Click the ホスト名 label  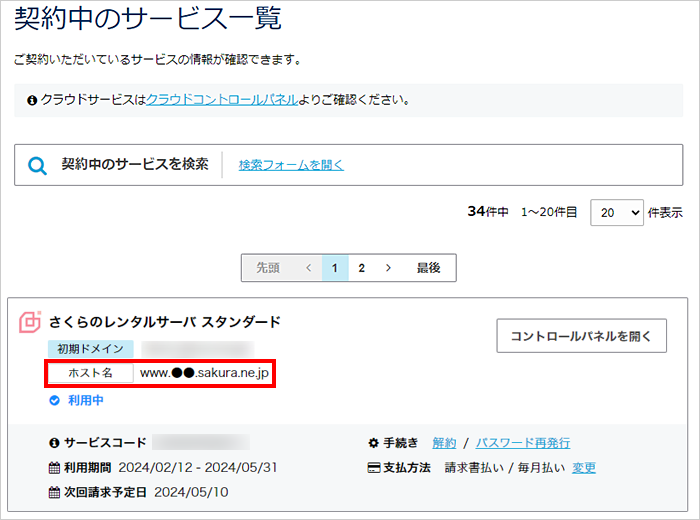click(x=91, y=373)
